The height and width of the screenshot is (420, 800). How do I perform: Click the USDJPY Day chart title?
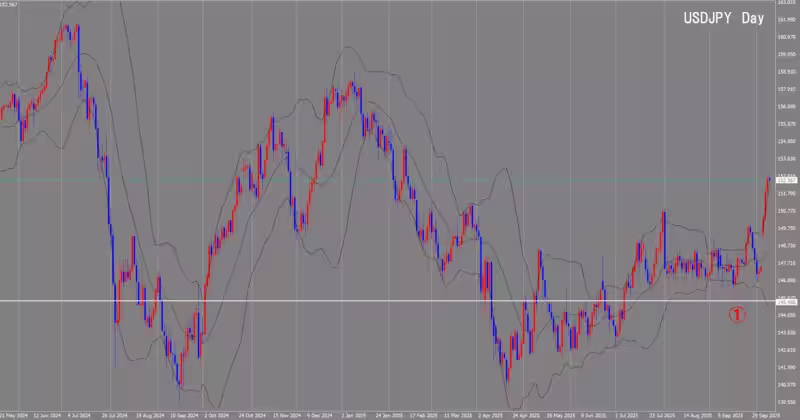tap(725, 19)
